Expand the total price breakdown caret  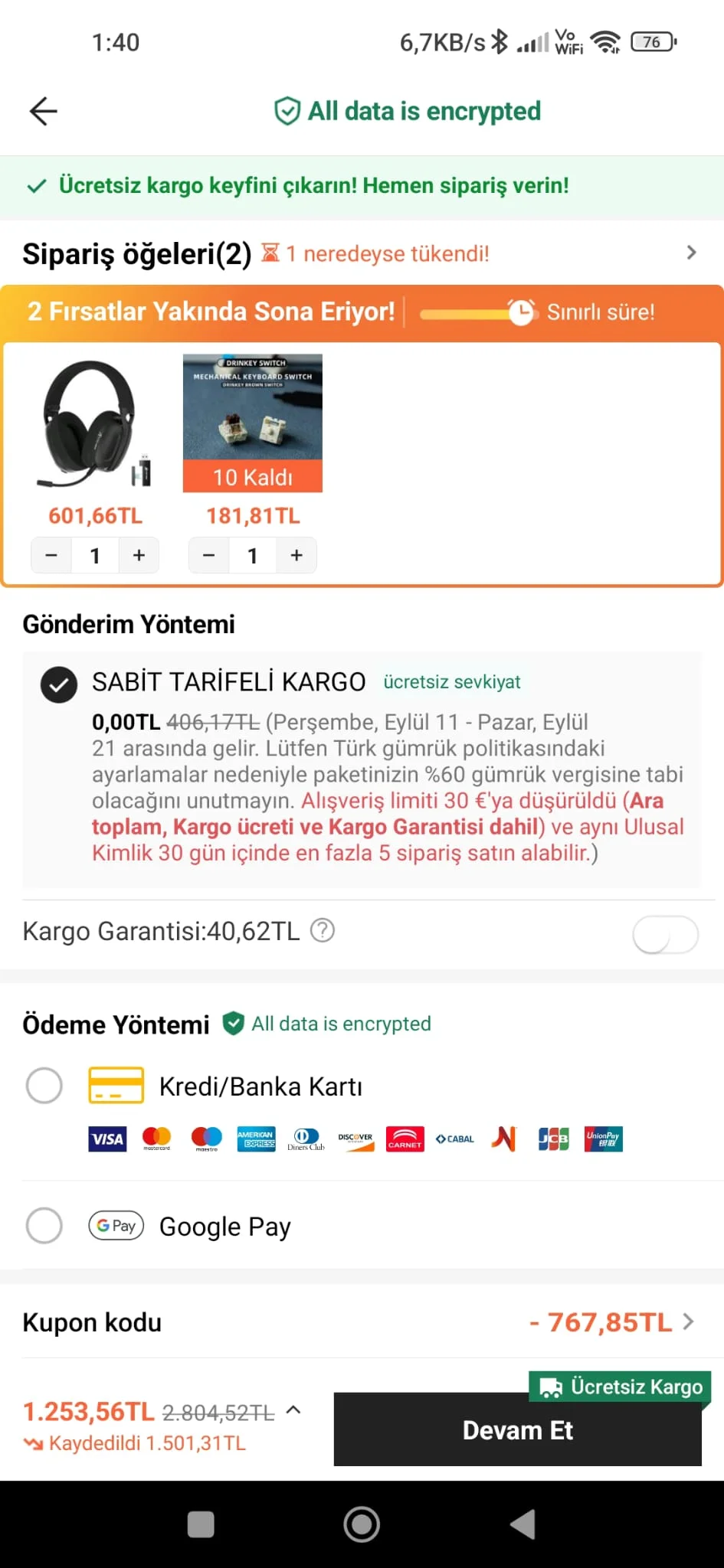coord(293,1410)
